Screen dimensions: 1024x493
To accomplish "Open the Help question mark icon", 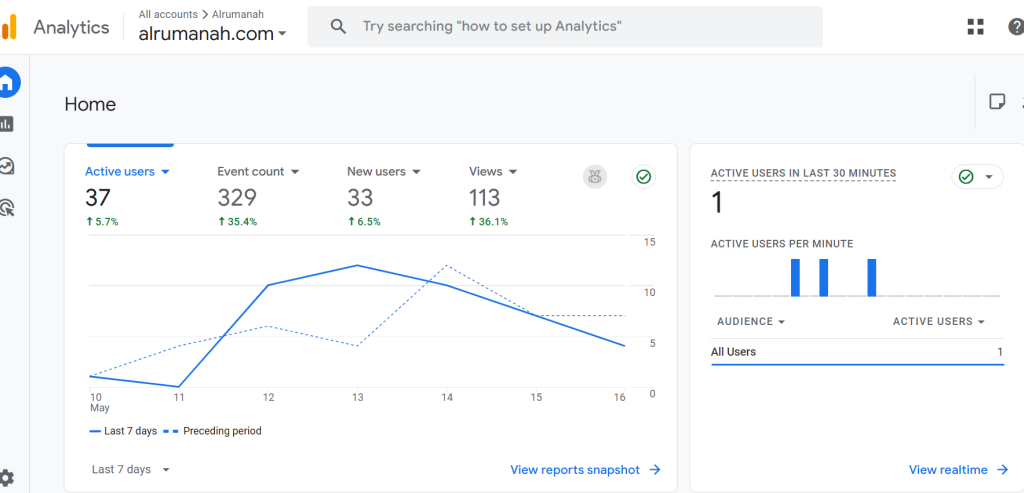I will 1016,27.
